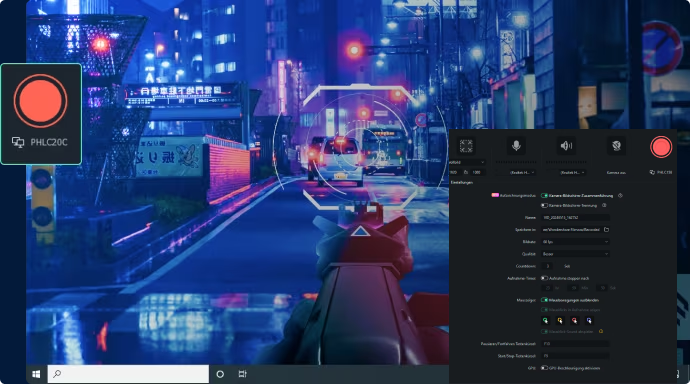Toggle Kamera-Bildschirm-Trennung switch

pos(544,205)
